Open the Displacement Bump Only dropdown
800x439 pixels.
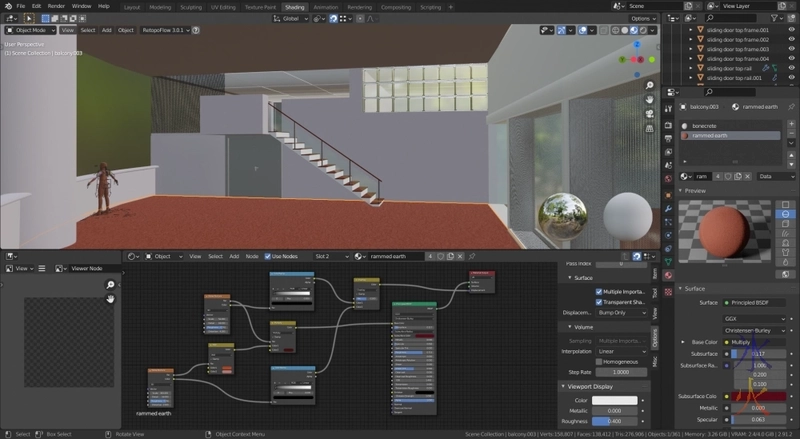620,312
